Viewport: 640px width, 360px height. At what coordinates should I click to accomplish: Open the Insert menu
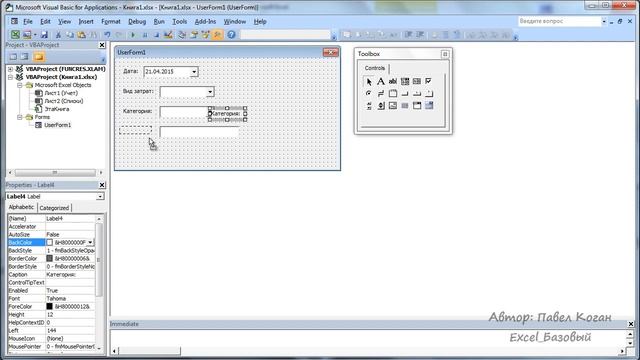86,22
